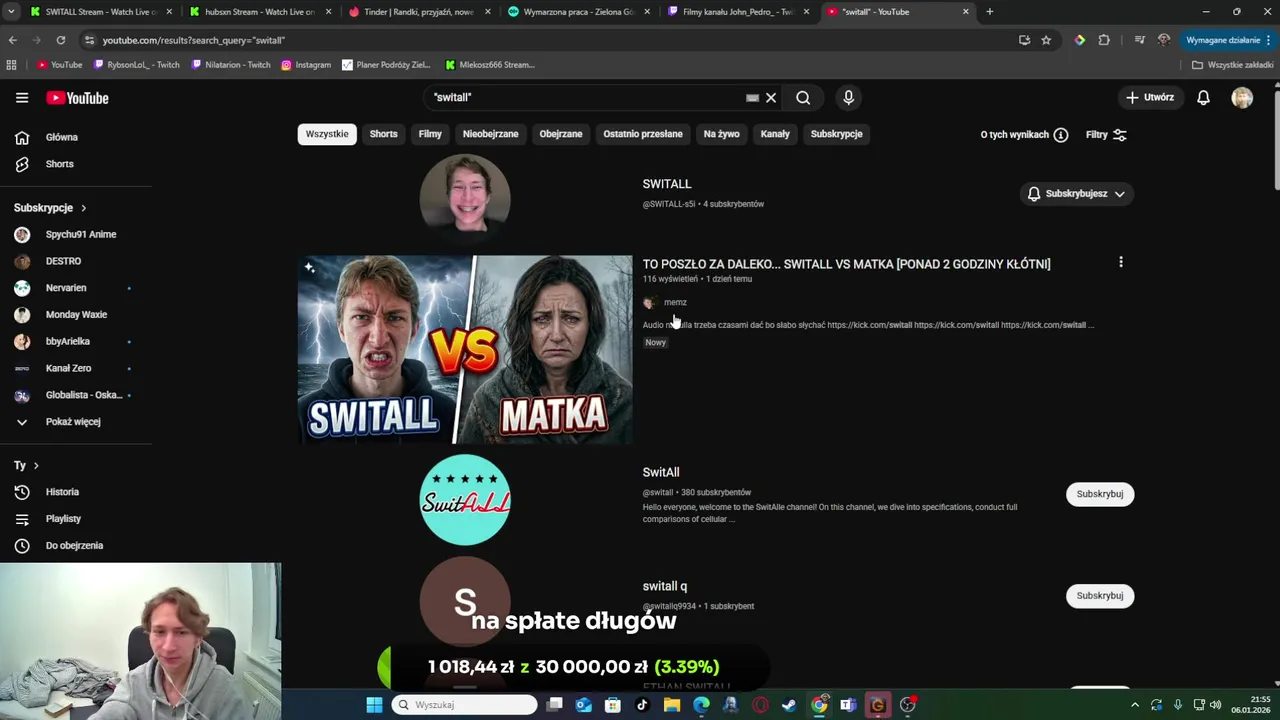Screen dimensions: 1280x720
Task: Open Microsoft Teams from the taskbar
Action: pos(848,705)
